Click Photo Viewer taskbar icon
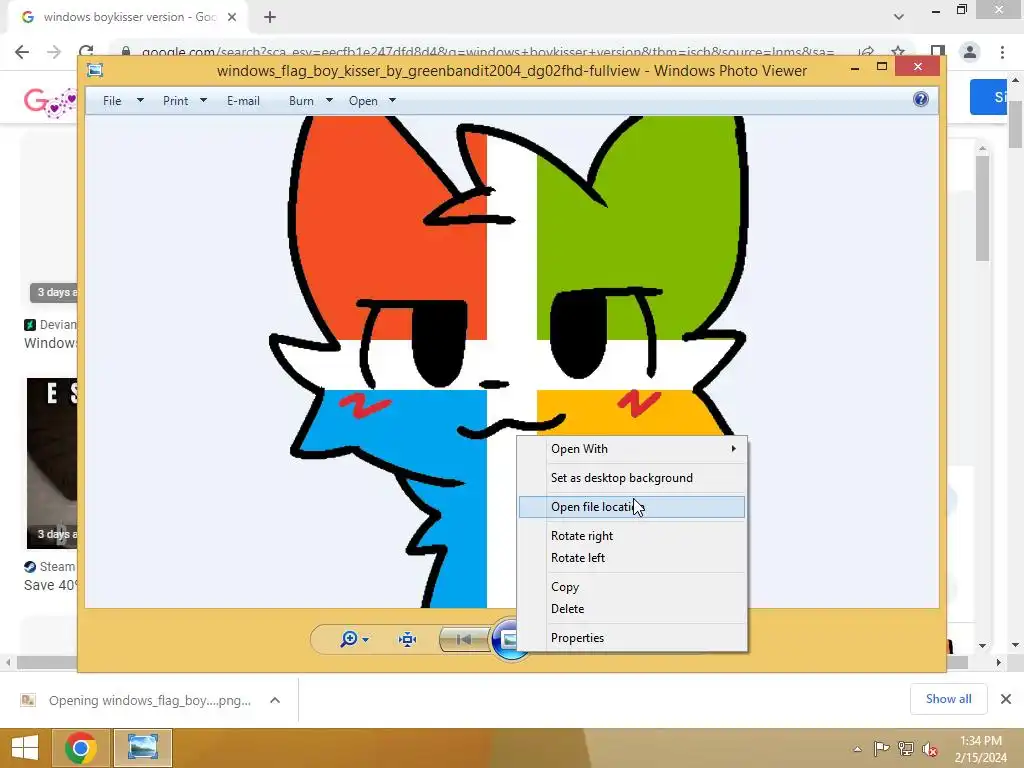The height and width of the screenshot is (768, 1024). pyautogui.click(x=143, y=748)
